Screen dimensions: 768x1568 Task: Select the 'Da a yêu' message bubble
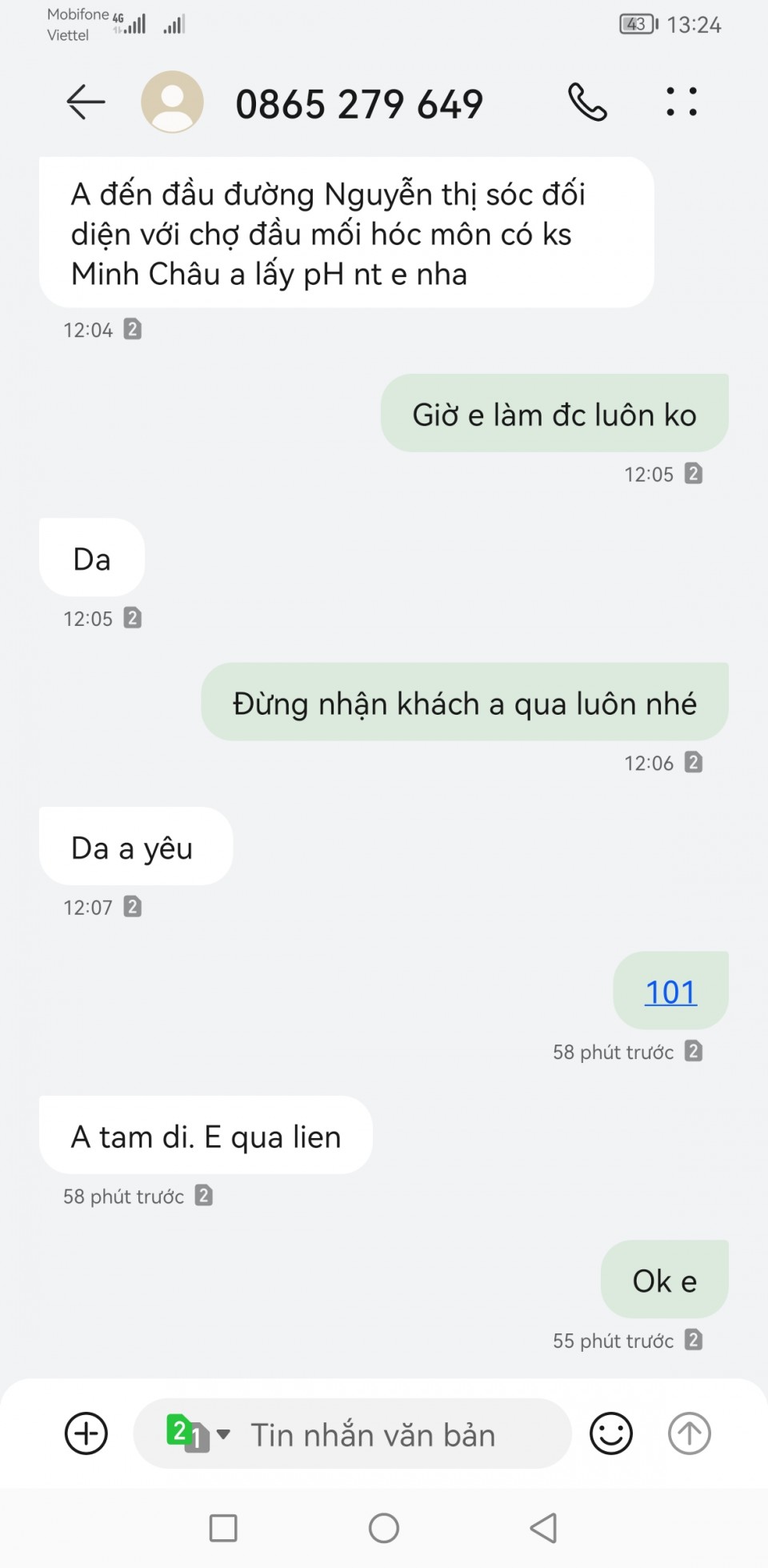click(x=136, y=847)
